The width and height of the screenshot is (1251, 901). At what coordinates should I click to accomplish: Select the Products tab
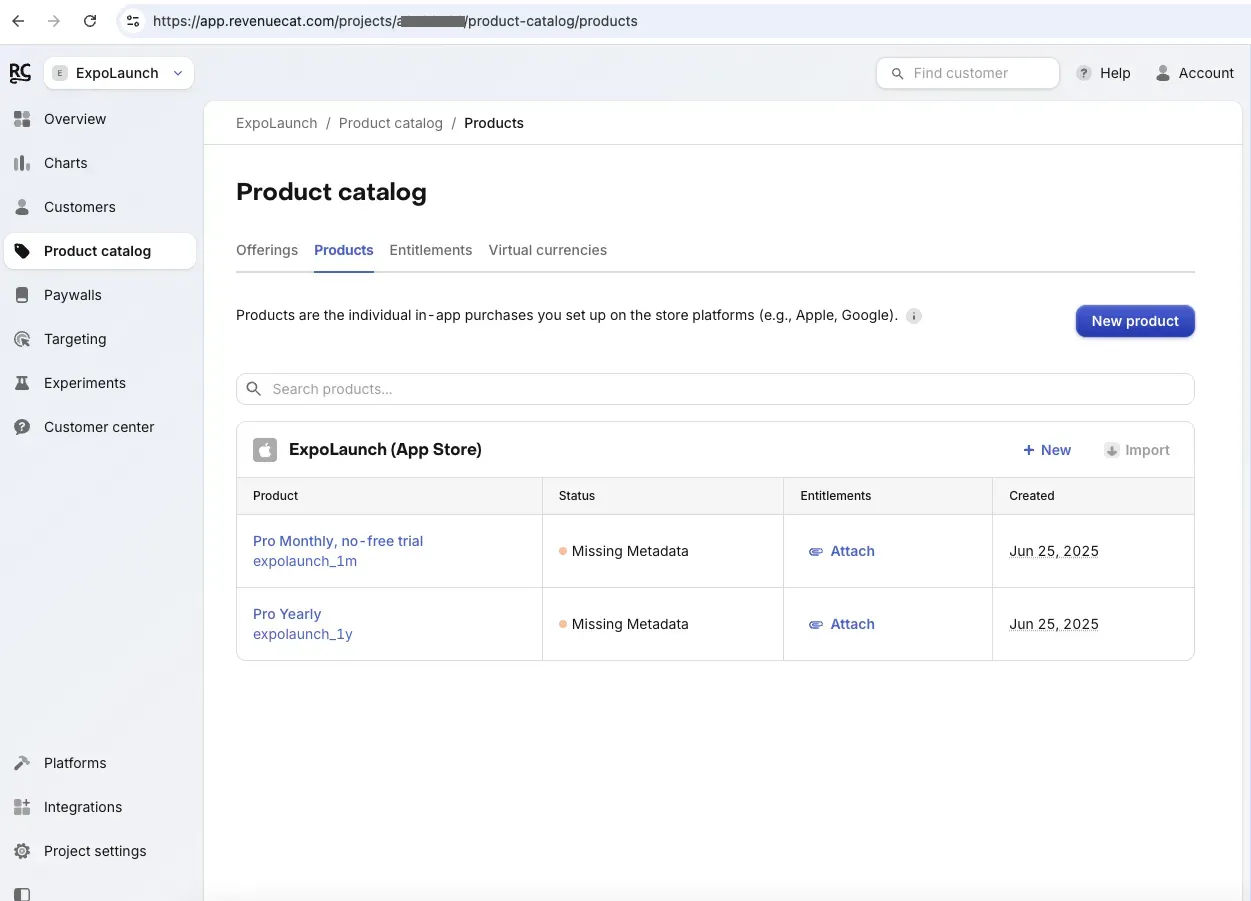(344, 250)
